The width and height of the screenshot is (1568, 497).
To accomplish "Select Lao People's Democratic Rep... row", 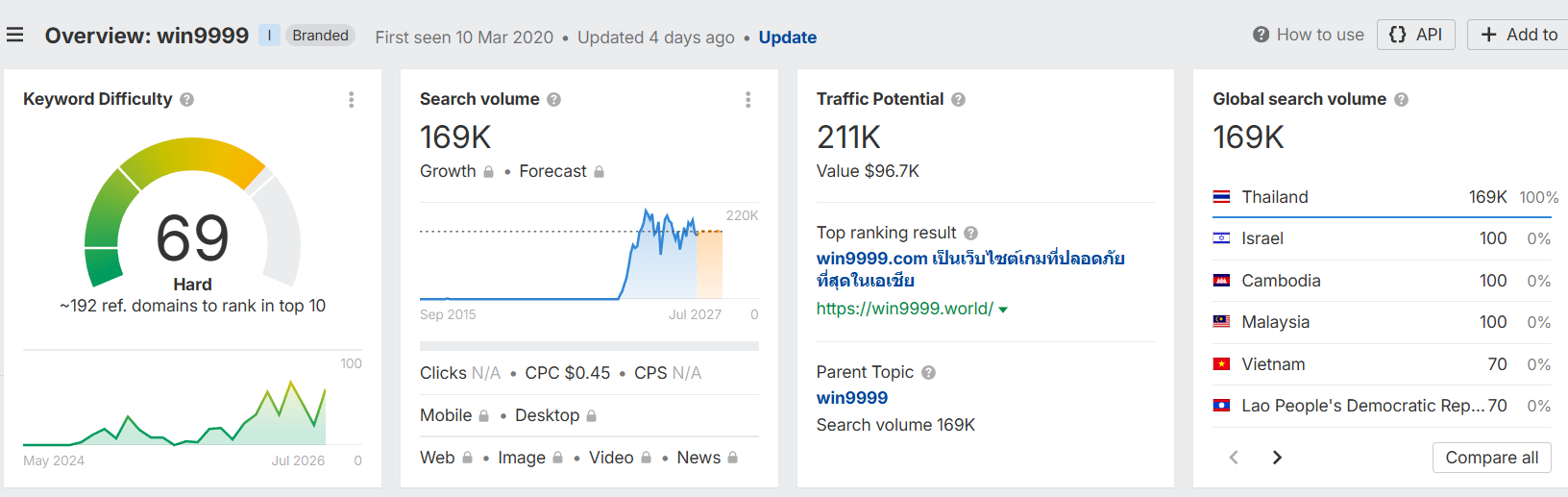I will point(1382,406).
